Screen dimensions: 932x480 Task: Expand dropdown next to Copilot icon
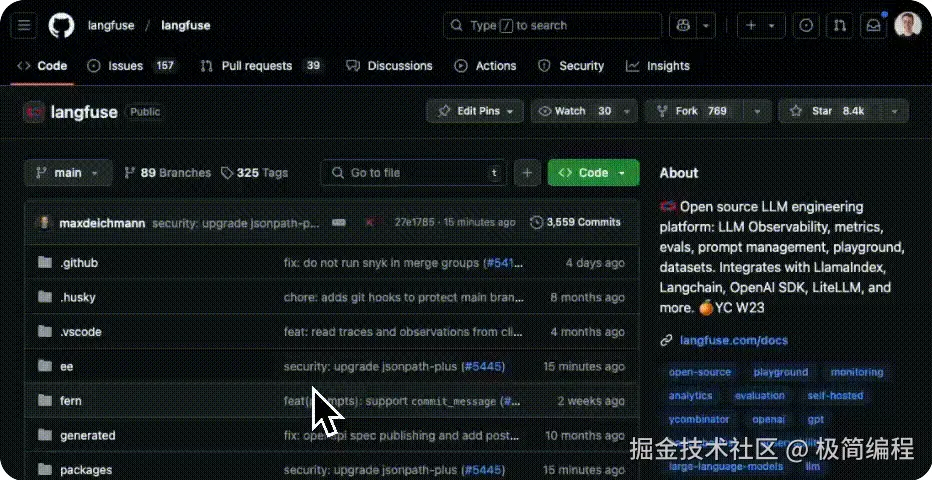pyautogui.click(x=706, y=26)
